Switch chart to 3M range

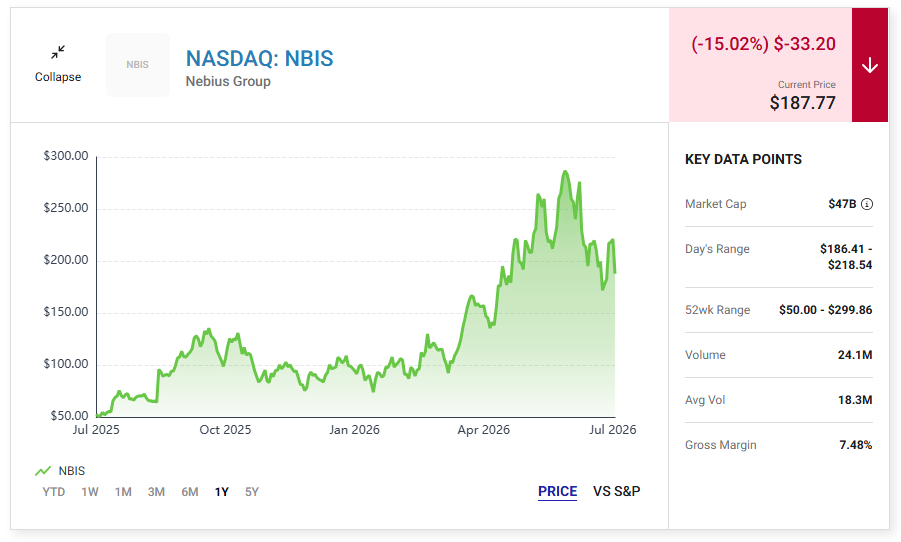point(156,492)
